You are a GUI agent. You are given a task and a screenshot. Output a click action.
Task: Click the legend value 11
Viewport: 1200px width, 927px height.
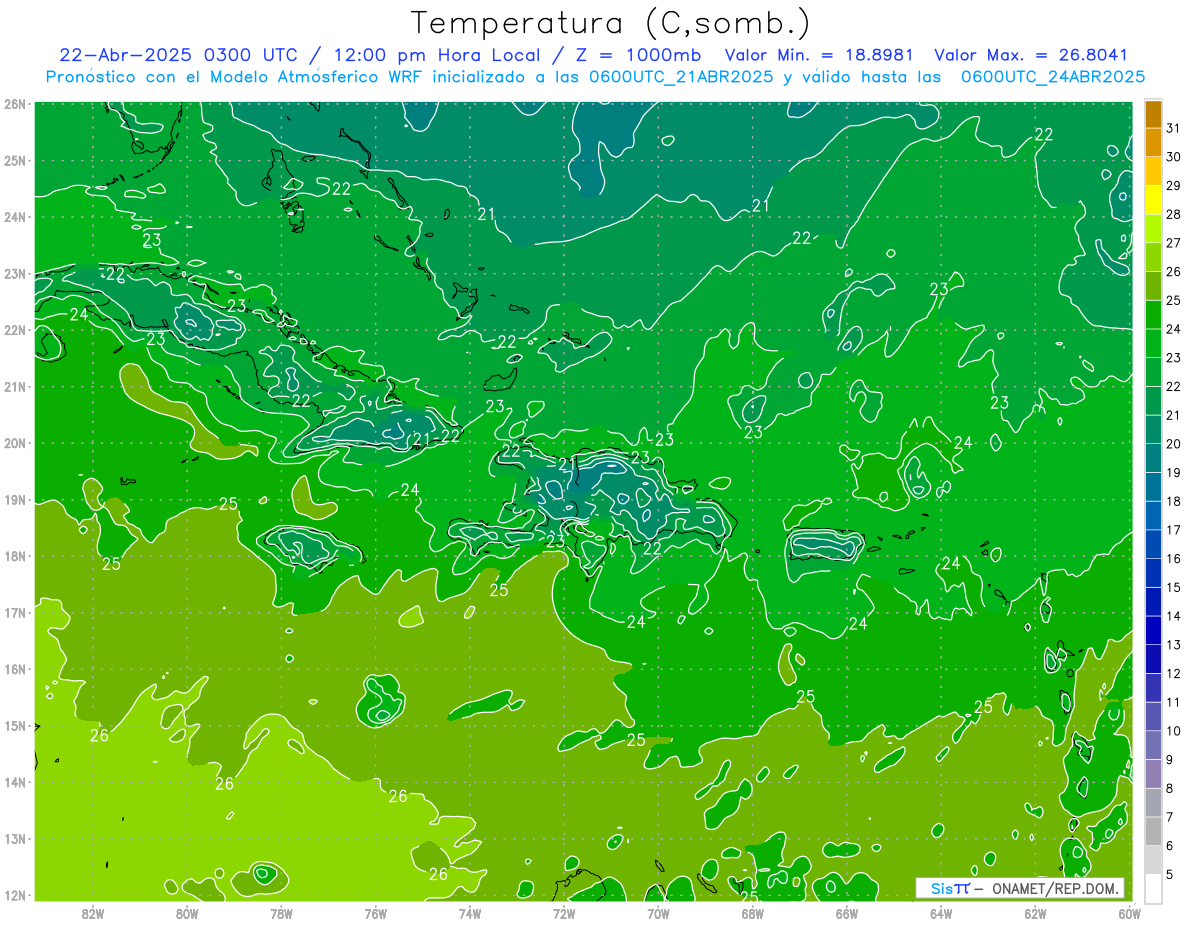(1173, 701)
